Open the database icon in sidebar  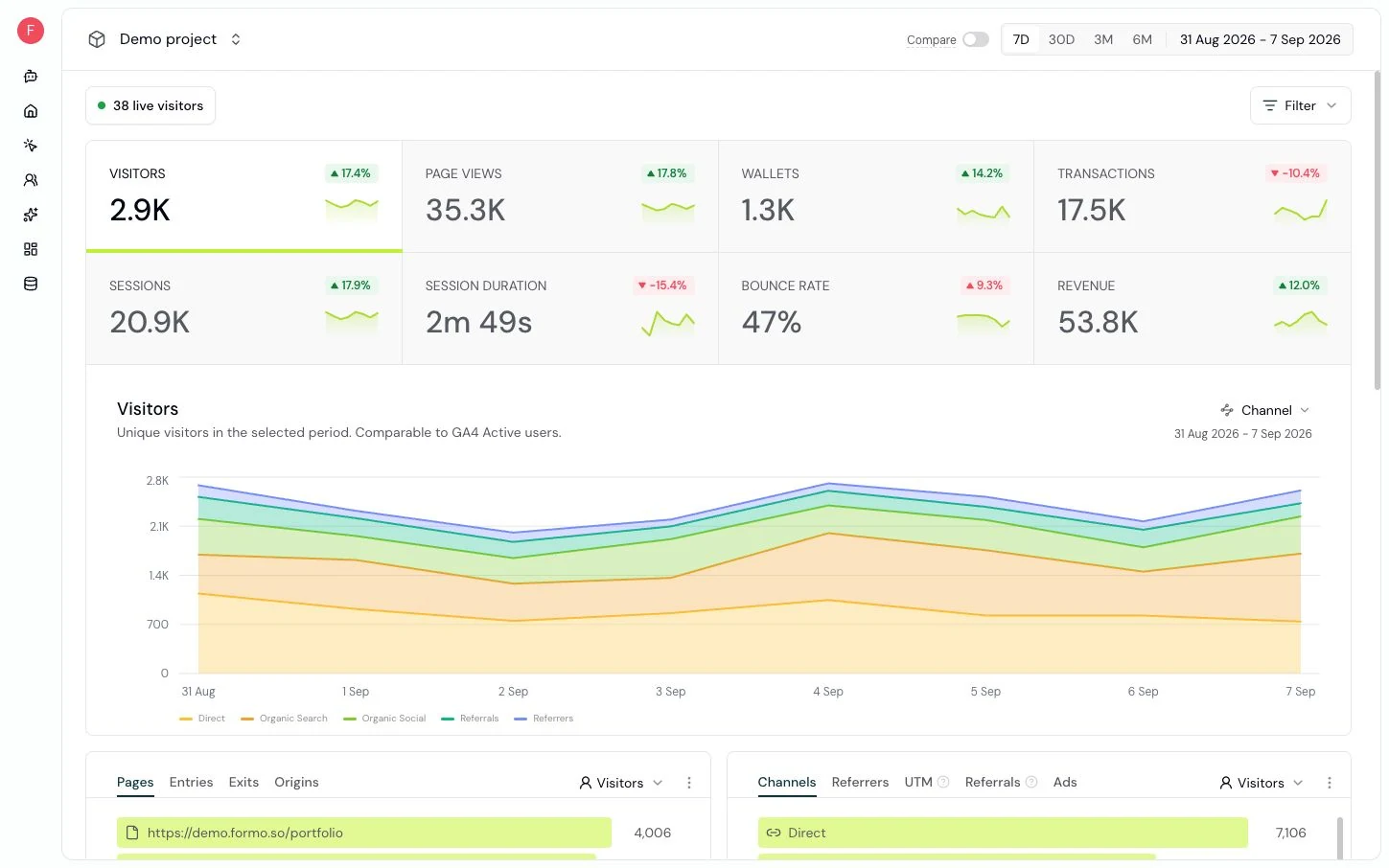pyautogui.click(x=31, y=284)
